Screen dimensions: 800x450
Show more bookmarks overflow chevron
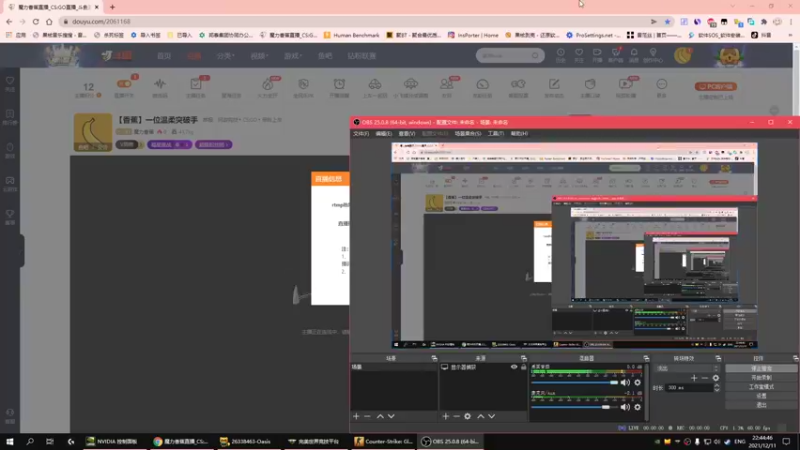(x=791, y=35)
